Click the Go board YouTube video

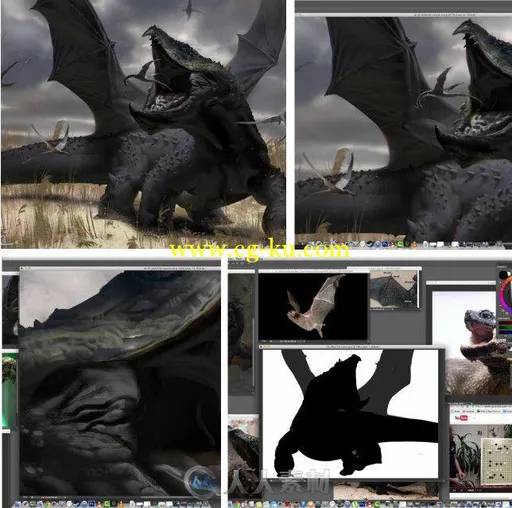point(481,455)
